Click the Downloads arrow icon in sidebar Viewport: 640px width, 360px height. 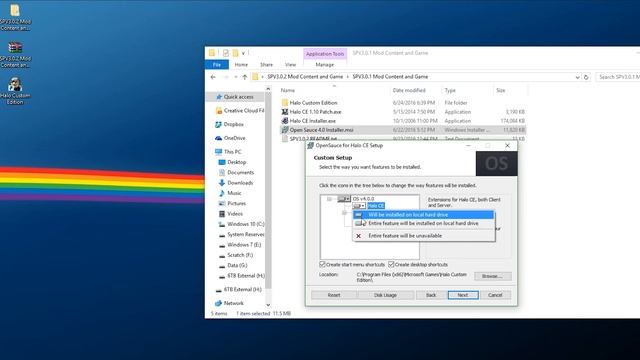click(222, 183)
